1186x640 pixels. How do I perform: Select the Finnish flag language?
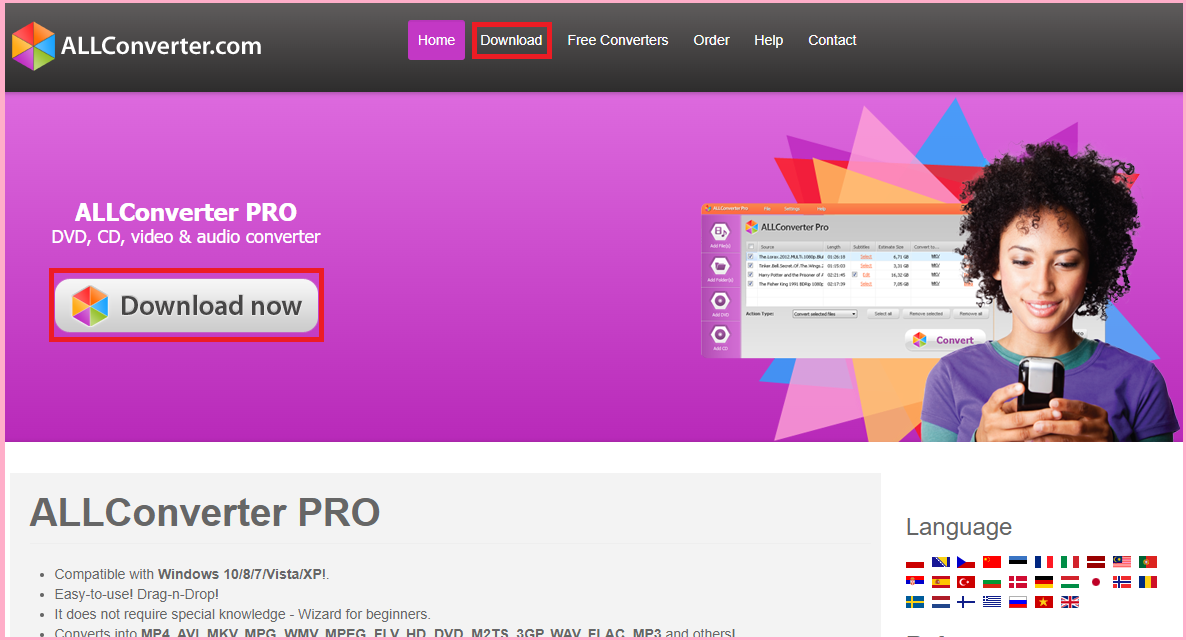pos(966,602)
